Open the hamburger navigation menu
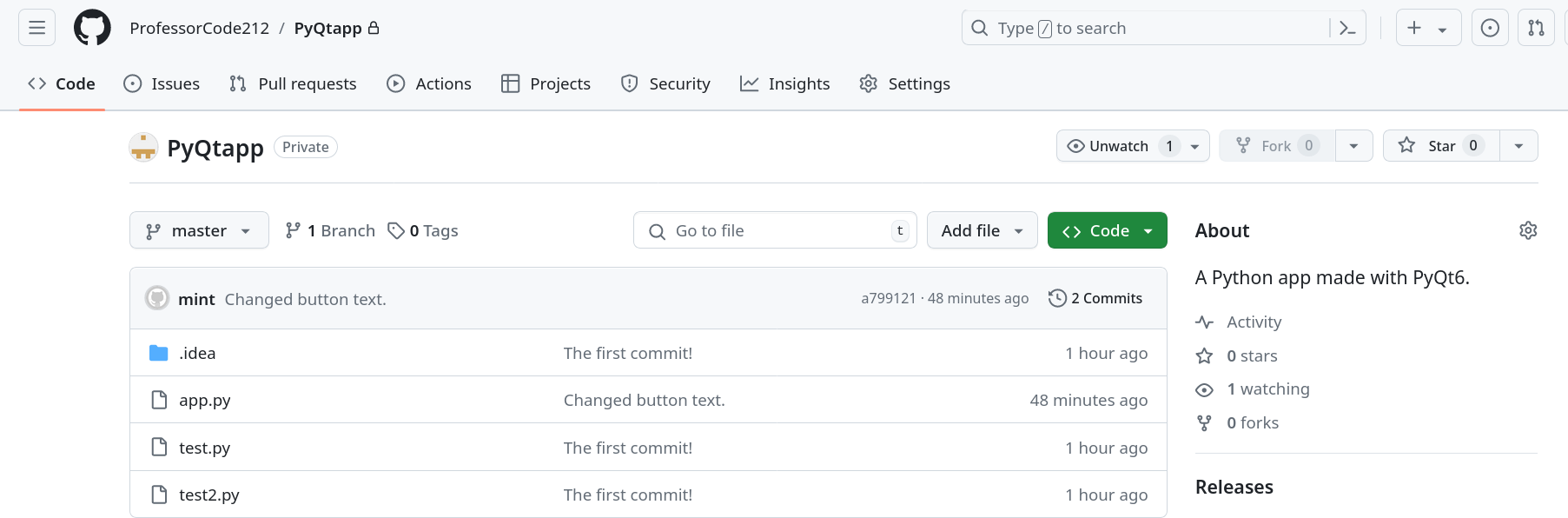Image resolution: width=1568 pixels, height=518 pixels. [36, 28]
